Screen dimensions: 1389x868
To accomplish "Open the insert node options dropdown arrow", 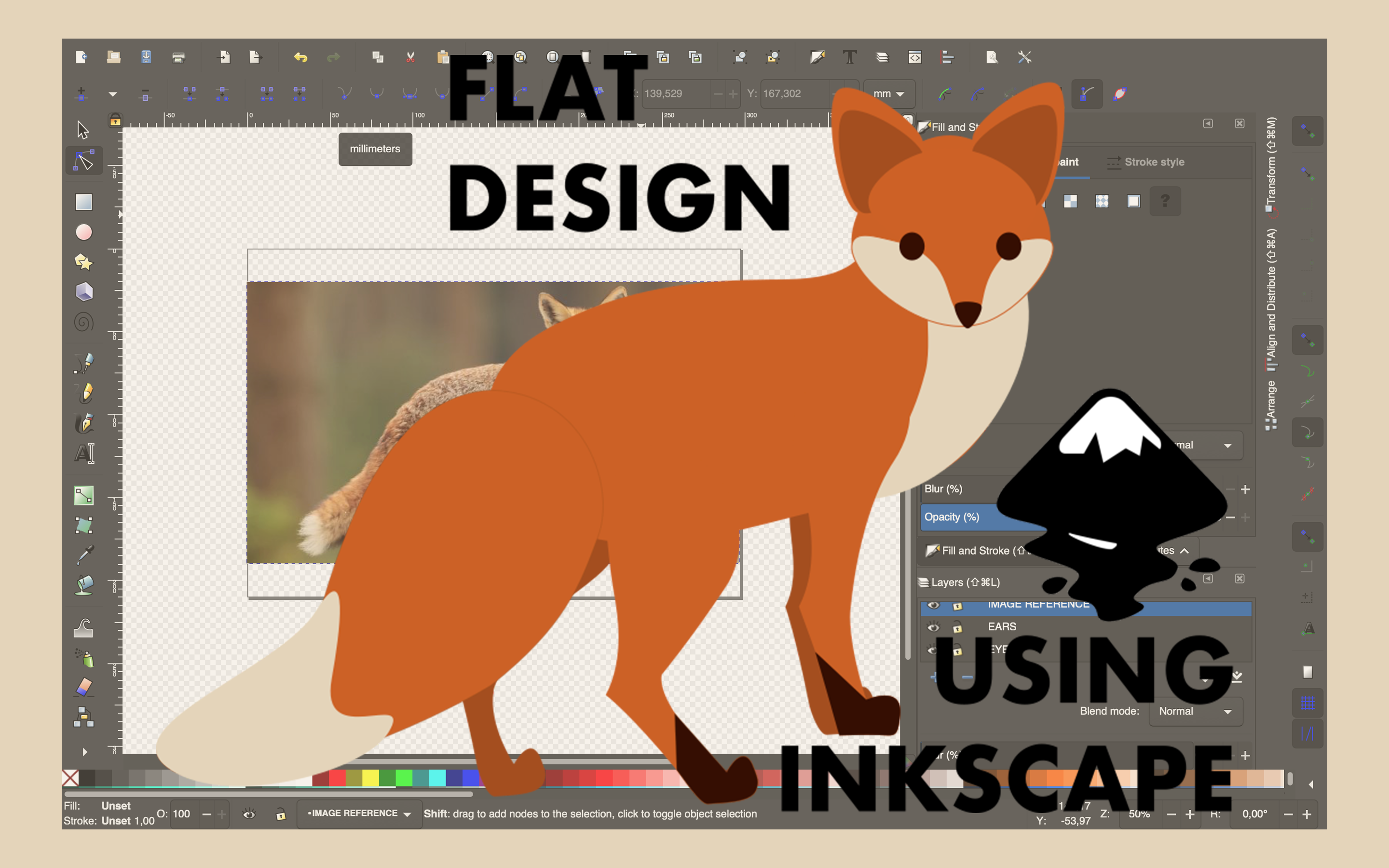I will (x=112, y=94).
